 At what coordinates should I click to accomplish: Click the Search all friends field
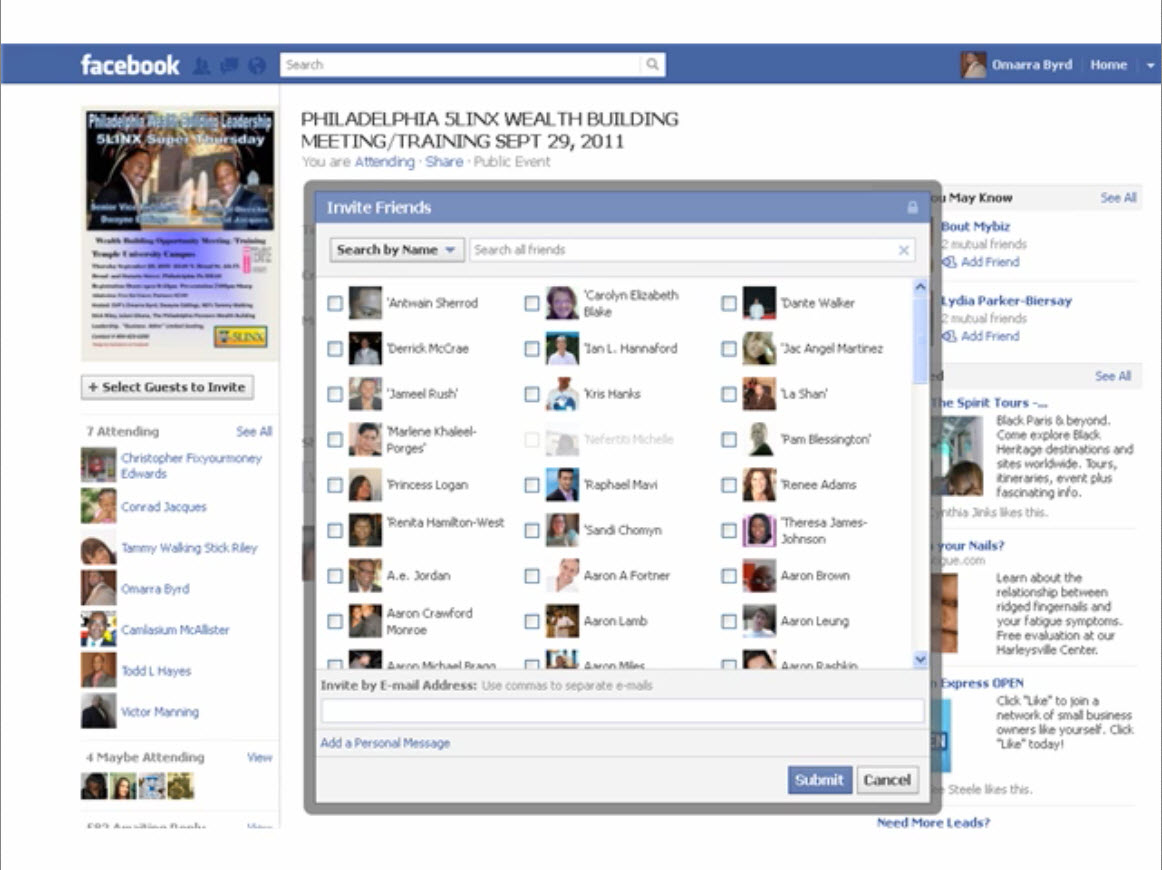(682, 250)
